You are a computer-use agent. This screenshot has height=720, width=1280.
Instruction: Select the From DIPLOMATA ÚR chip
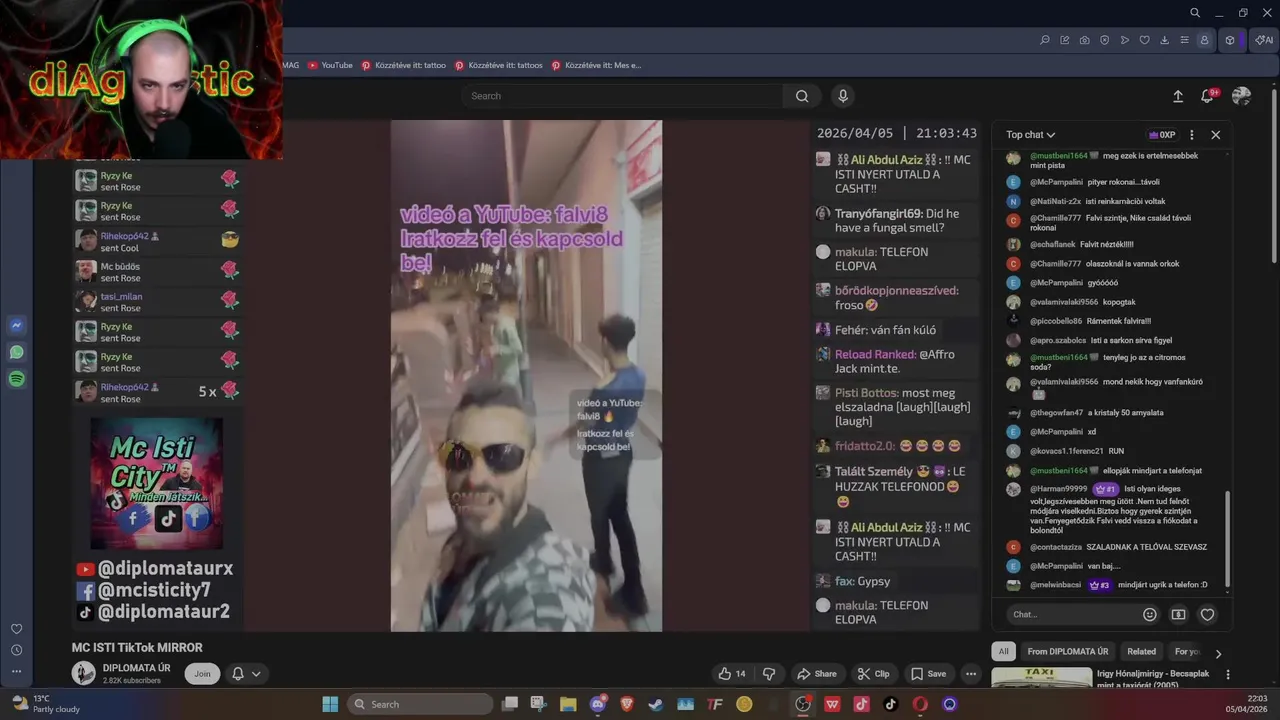(x=1068, y=651)
